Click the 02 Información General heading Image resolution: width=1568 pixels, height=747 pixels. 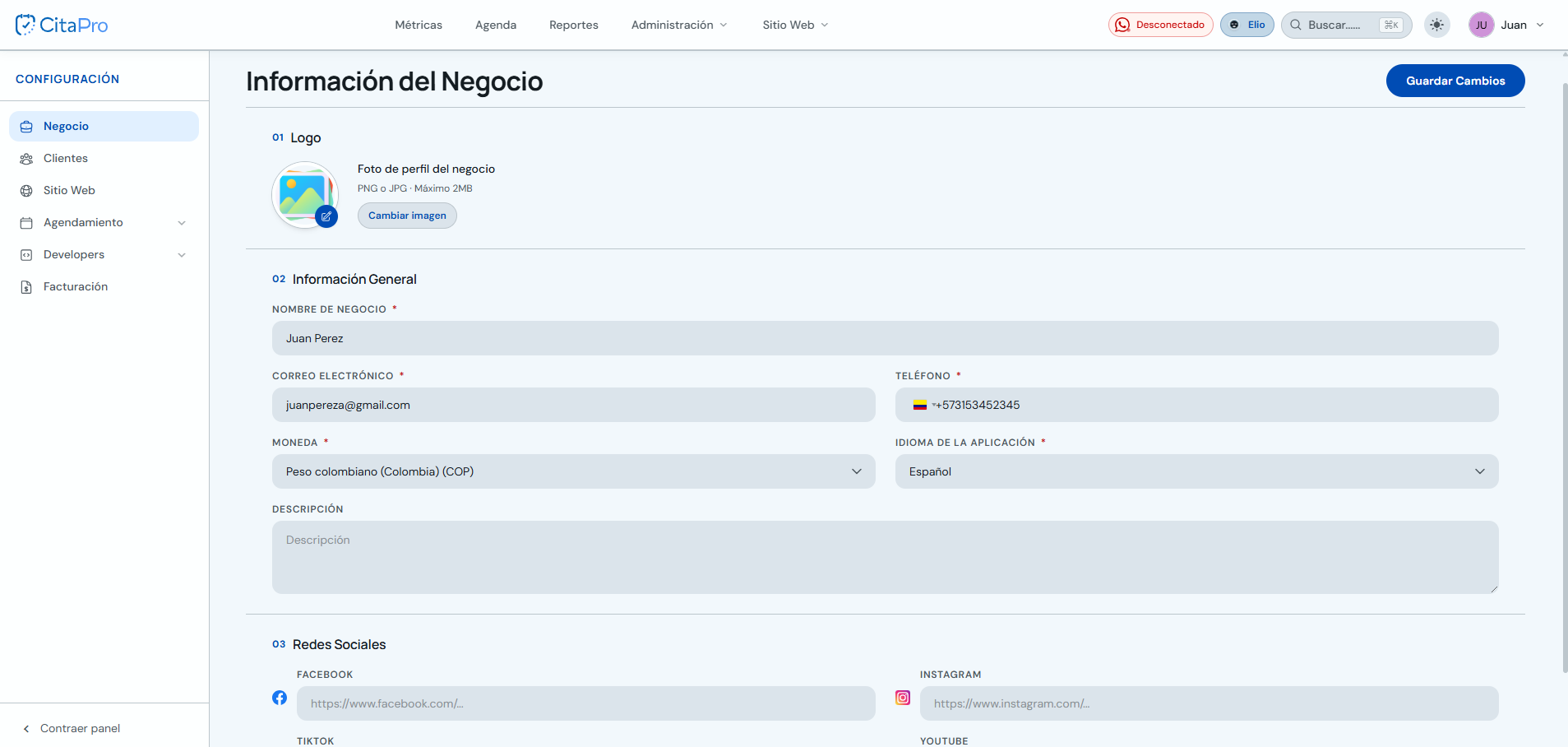(345, 279)
